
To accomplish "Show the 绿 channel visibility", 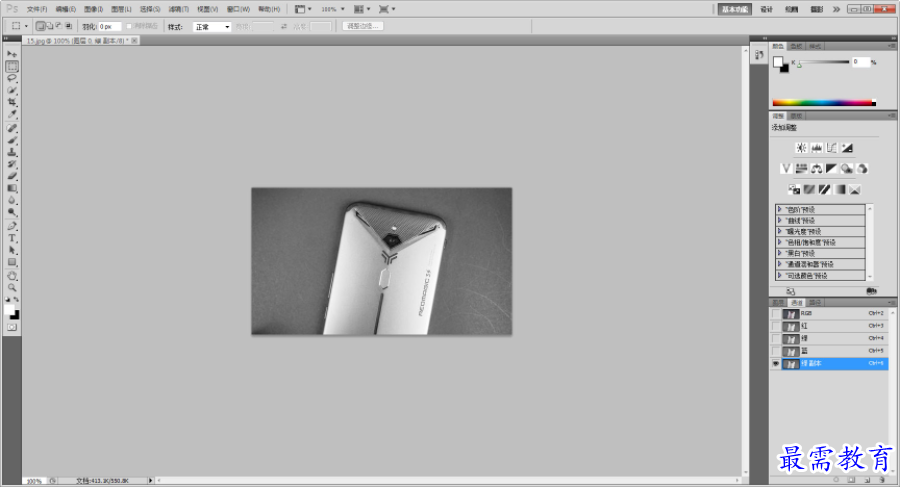I will (776, 339).
